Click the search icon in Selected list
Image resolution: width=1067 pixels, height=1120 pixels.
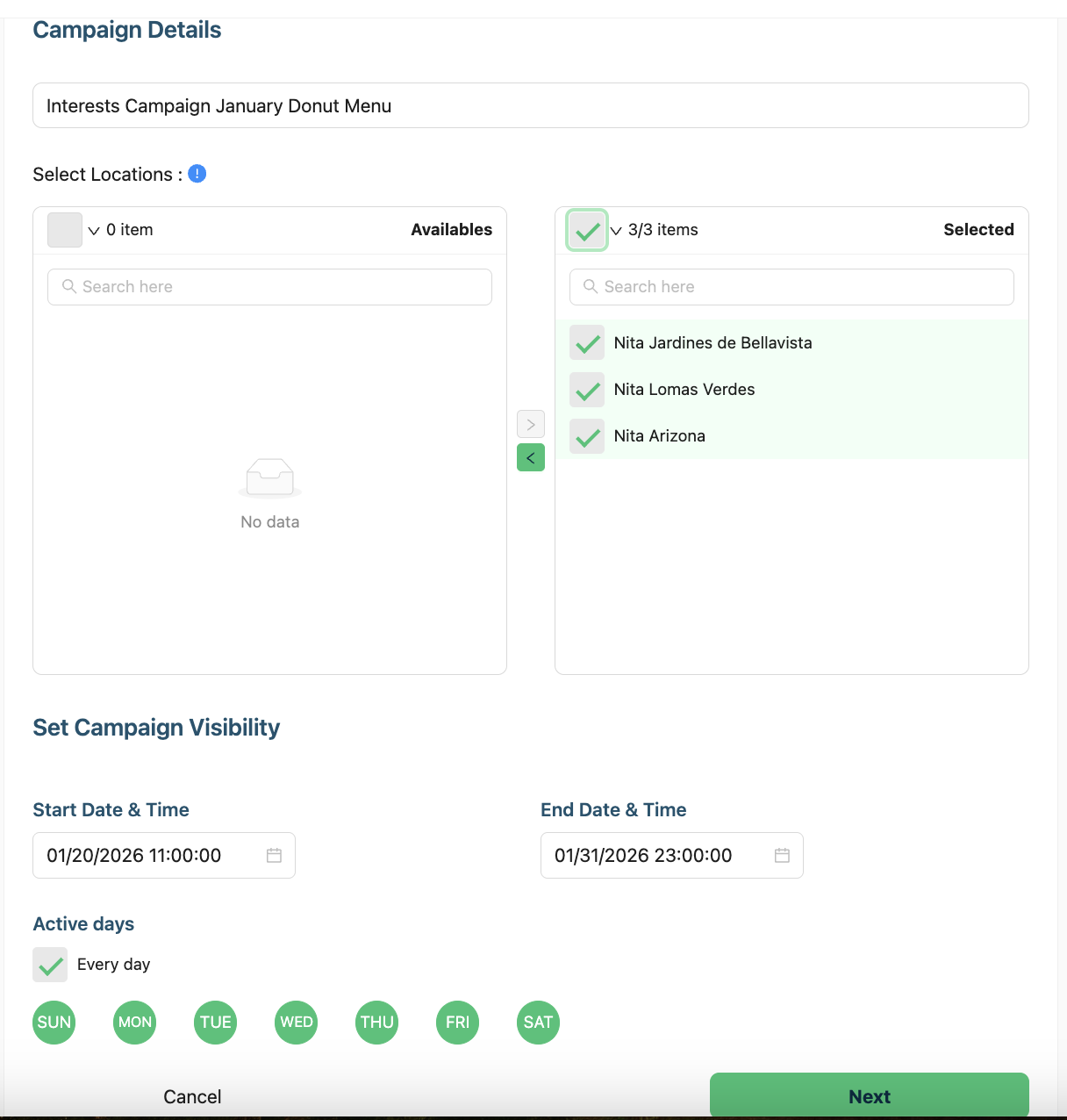[591, 286]
